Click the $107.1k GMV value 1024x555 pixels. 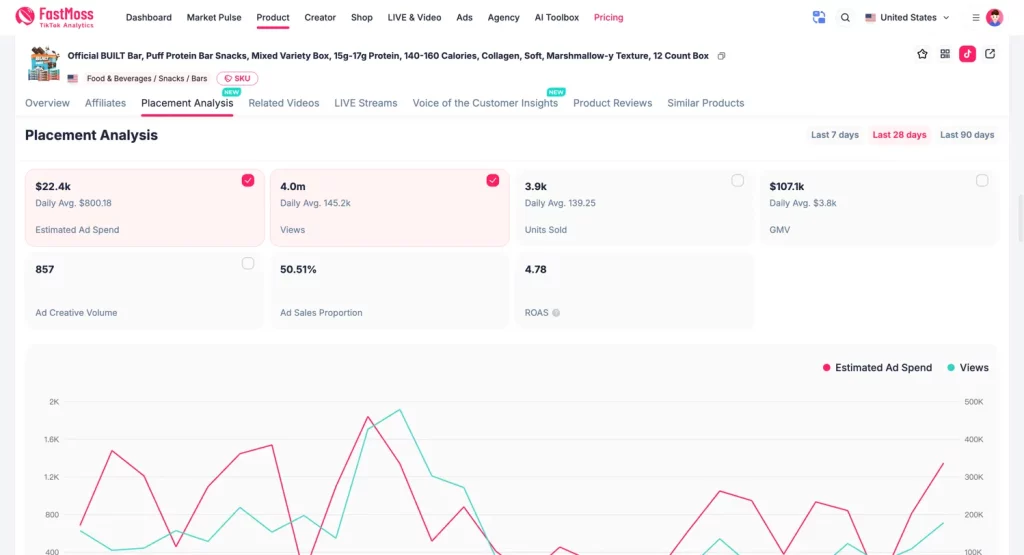pos(786,186)
